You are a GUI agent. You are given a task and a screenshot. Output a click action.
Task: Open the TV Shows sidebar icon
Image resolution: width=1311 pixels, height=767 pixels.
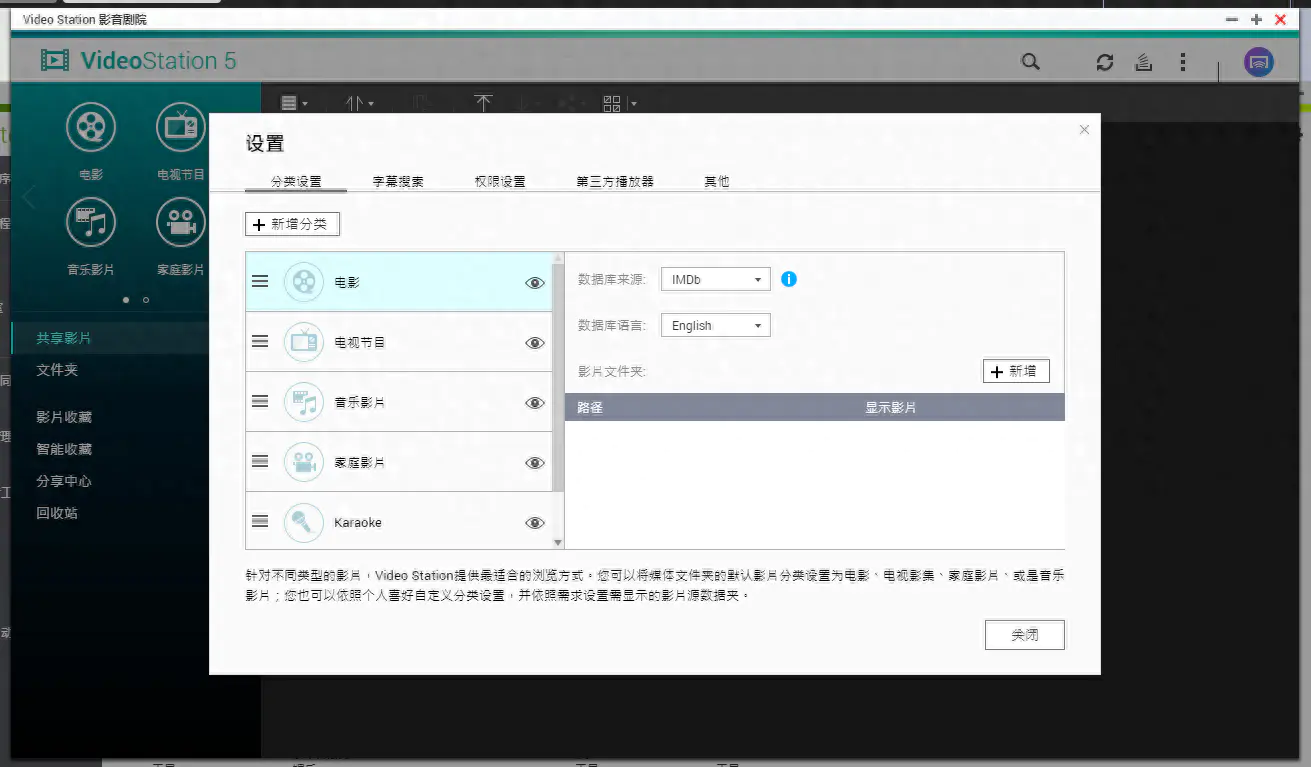coord(181,127)
